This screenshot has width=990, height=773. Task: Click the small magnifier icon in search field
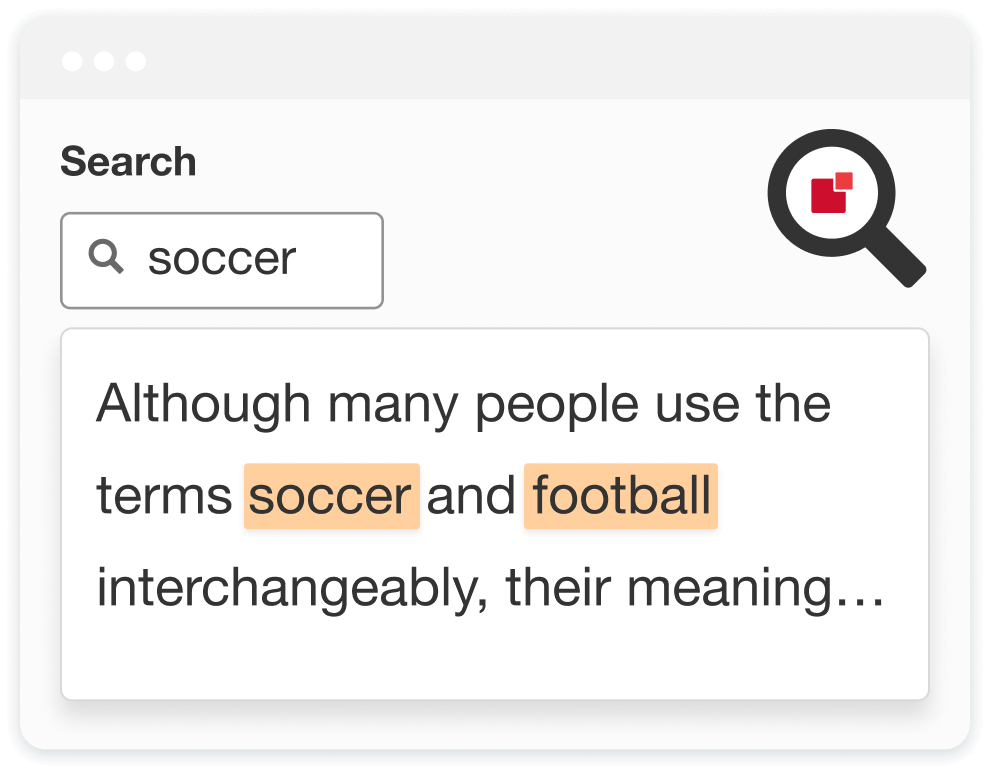tap(105, 256)
